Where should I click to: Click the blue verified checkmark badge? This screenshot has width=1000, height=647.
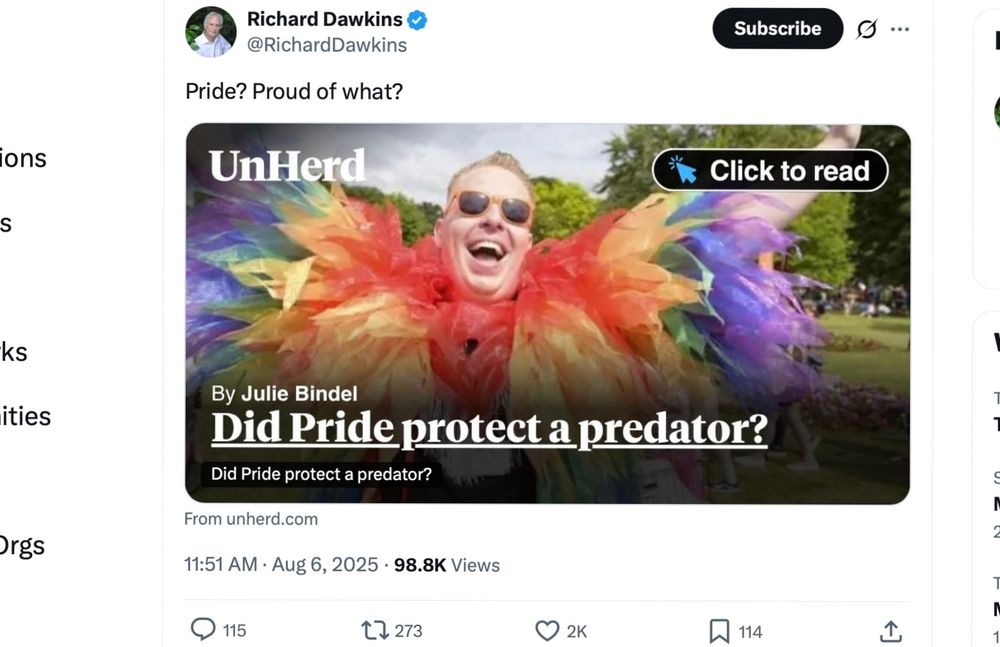(x=417, y=20)
